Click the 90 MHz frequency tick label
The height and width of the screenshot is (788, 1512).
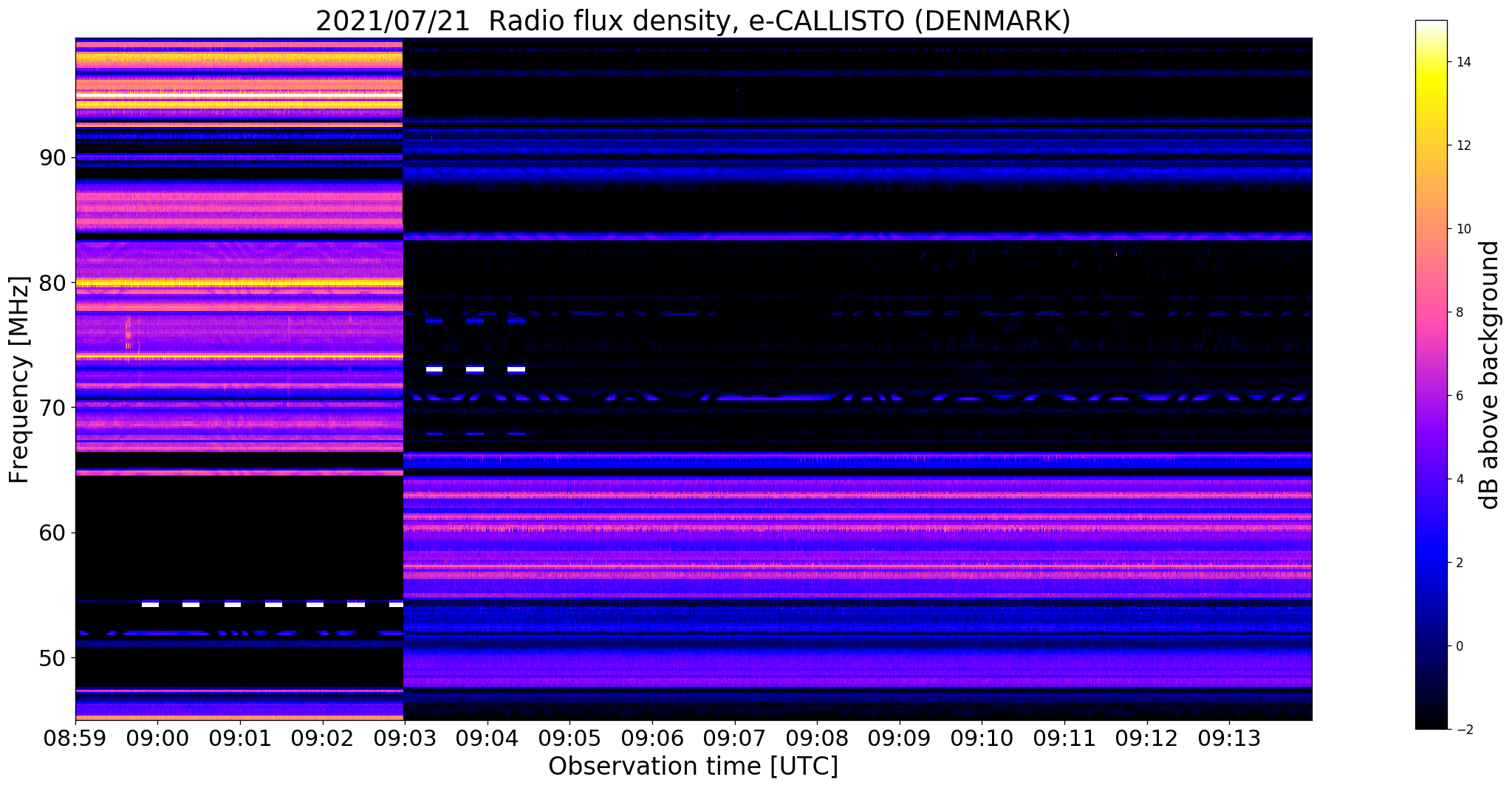(x=51, y=158)
